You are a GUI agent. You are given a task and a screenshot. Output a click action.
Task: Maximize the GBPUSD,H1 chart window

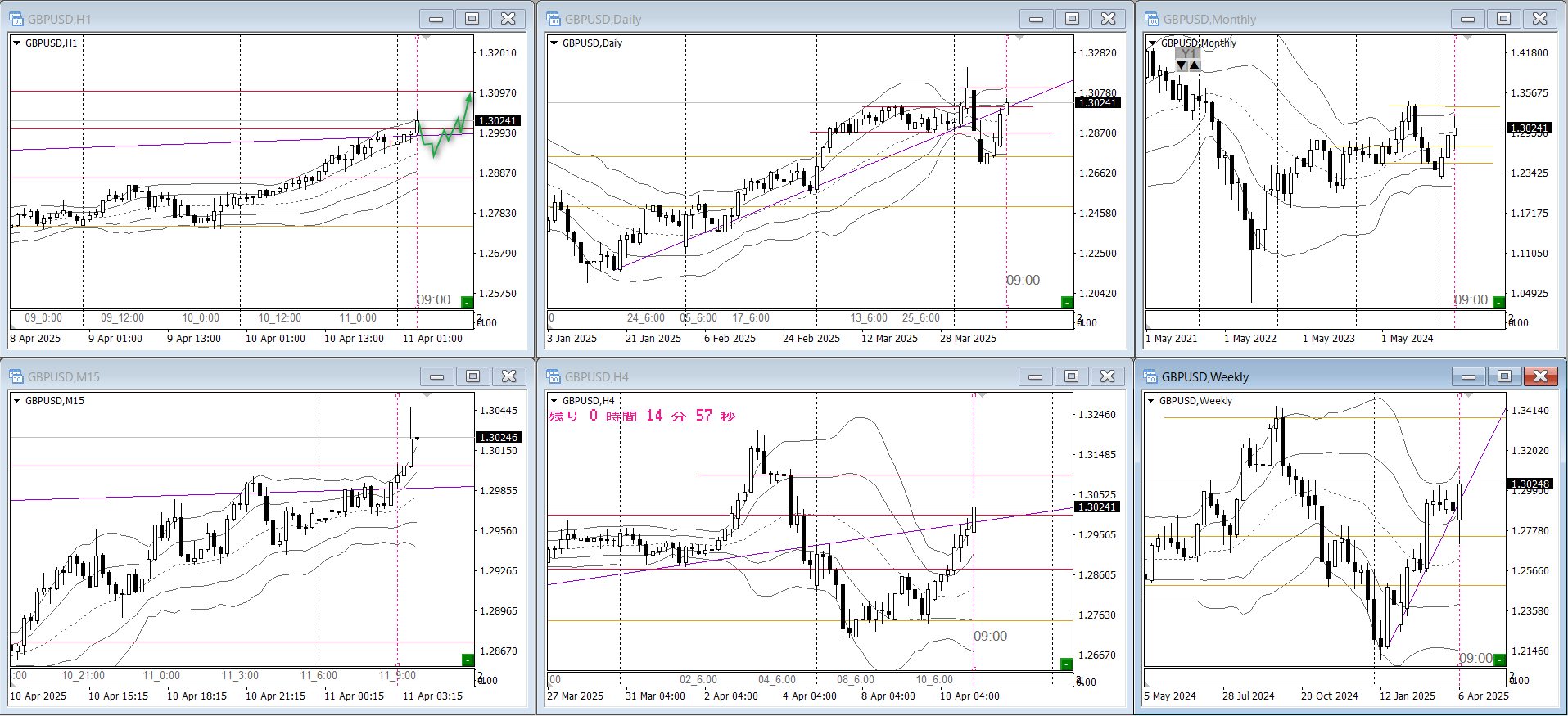pyautogui.click(x=472, y=19)
